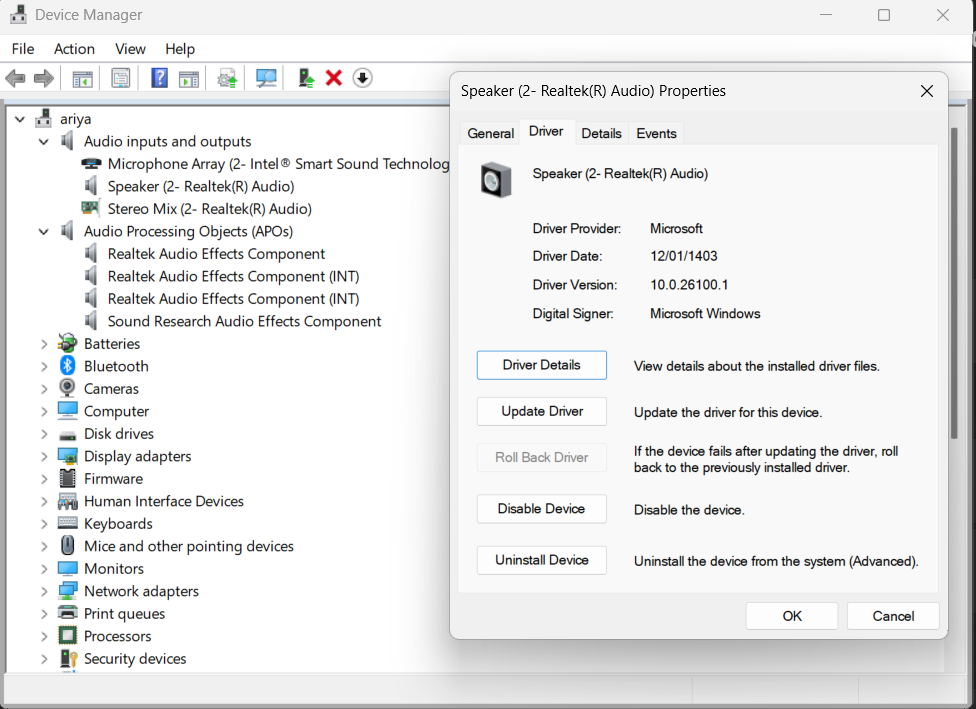Click the Uninstall Device button

tap(542, 560)
